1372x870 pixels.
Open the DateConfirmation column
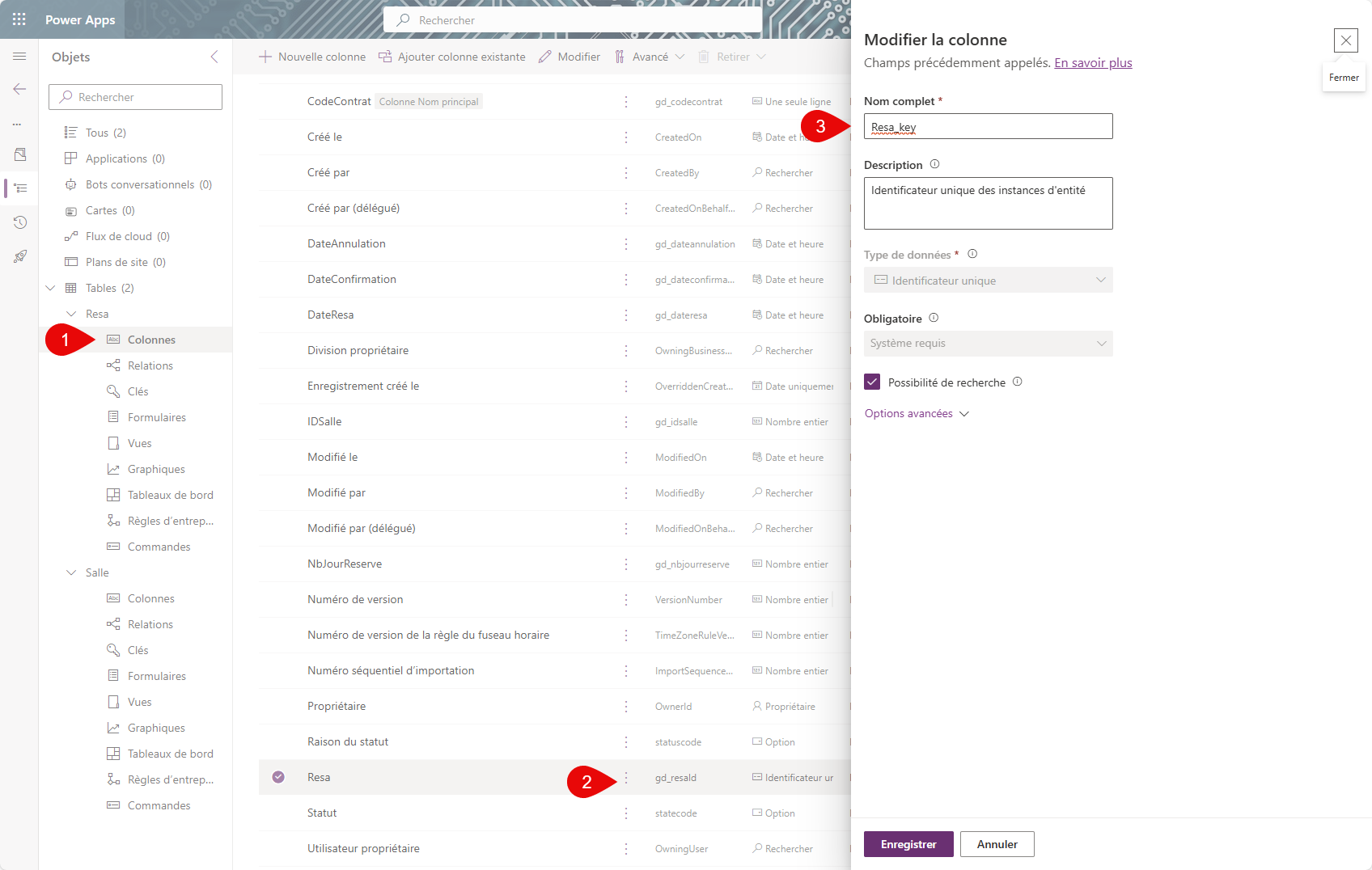coord(352,279)
